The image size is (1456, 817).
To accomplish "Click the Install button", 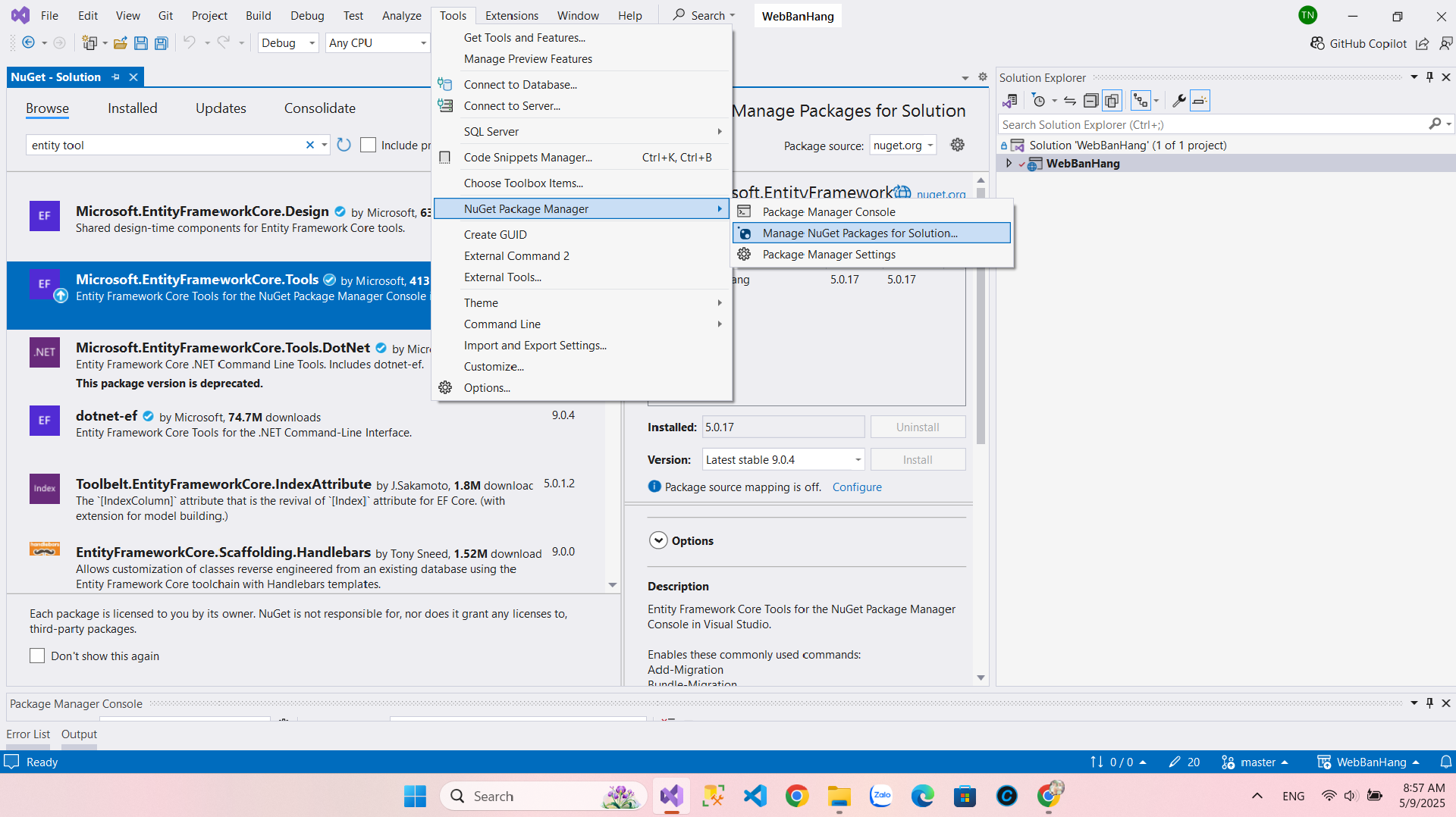I will [x=918, y=459].
